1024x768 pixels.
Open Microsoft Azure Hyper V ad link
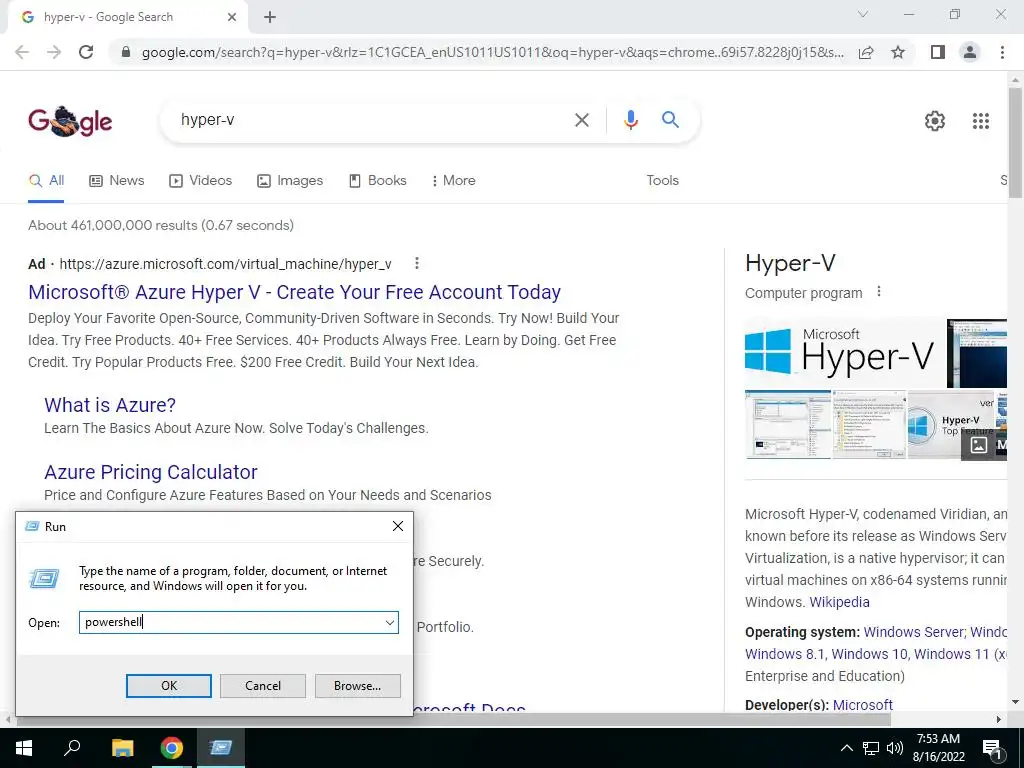tap(295, 292)
